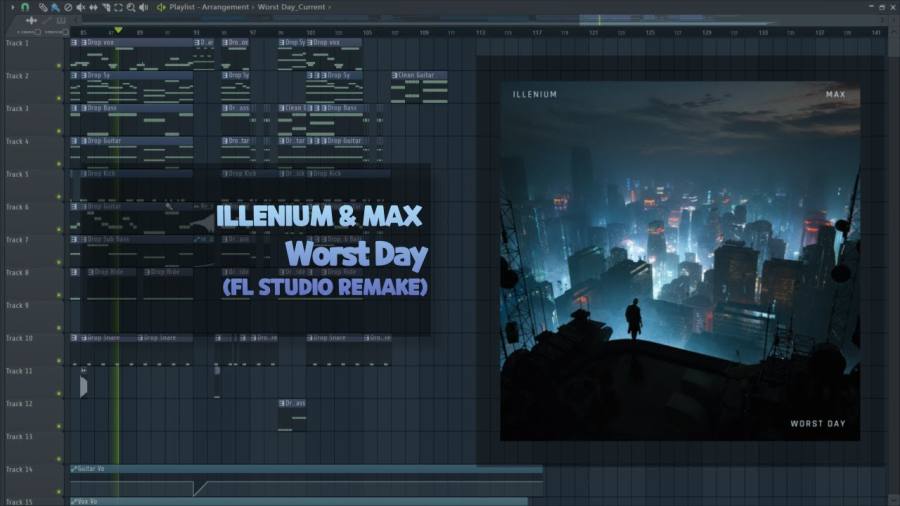900x506 pixels.
Task: Click the Playlist title label
Action: click(181, 7)
